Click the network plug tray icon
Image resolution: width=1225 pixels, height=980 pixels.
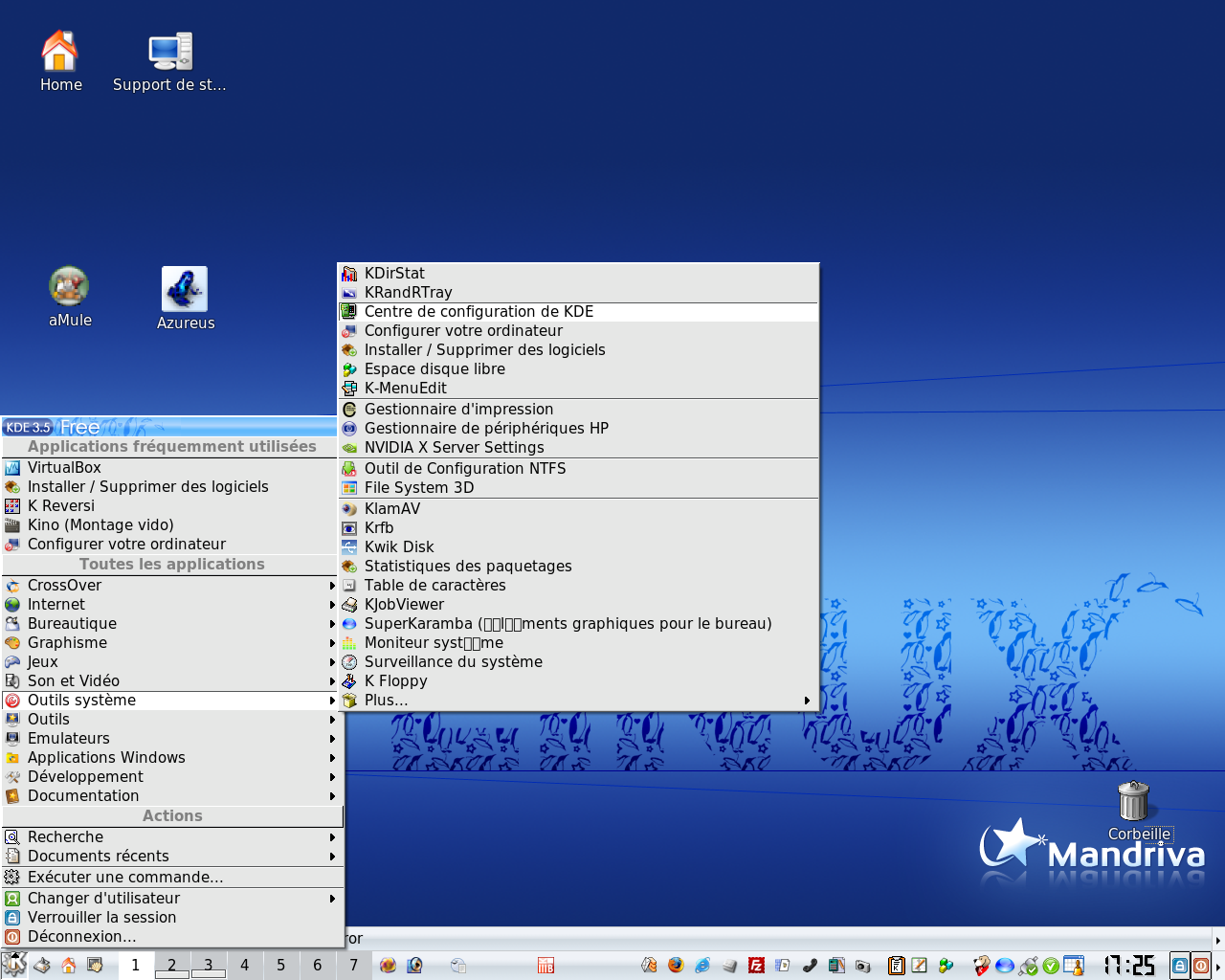pyautogui.click(x=1029, y=966)
